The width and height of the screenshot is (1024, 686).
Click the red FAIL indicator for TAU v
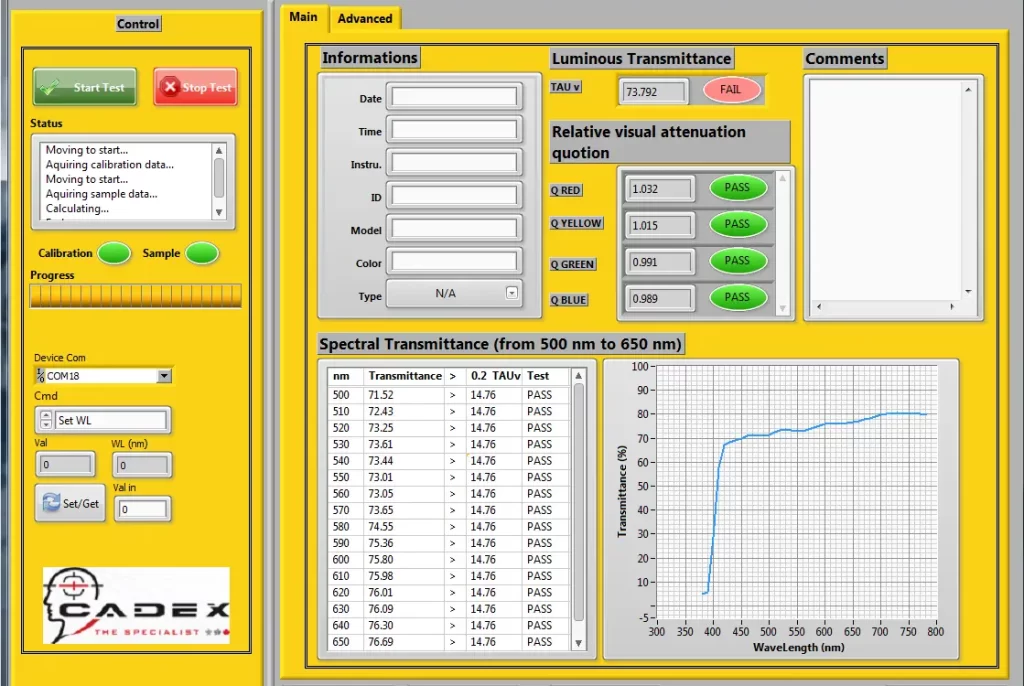pyautogui.click(x=731, y=90)
